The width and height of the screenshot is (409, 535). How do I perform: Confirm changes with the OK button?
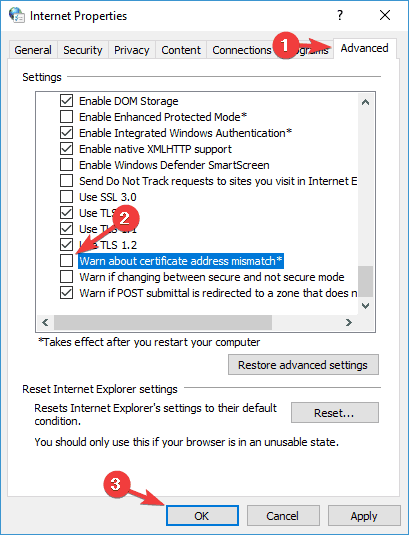202,516
